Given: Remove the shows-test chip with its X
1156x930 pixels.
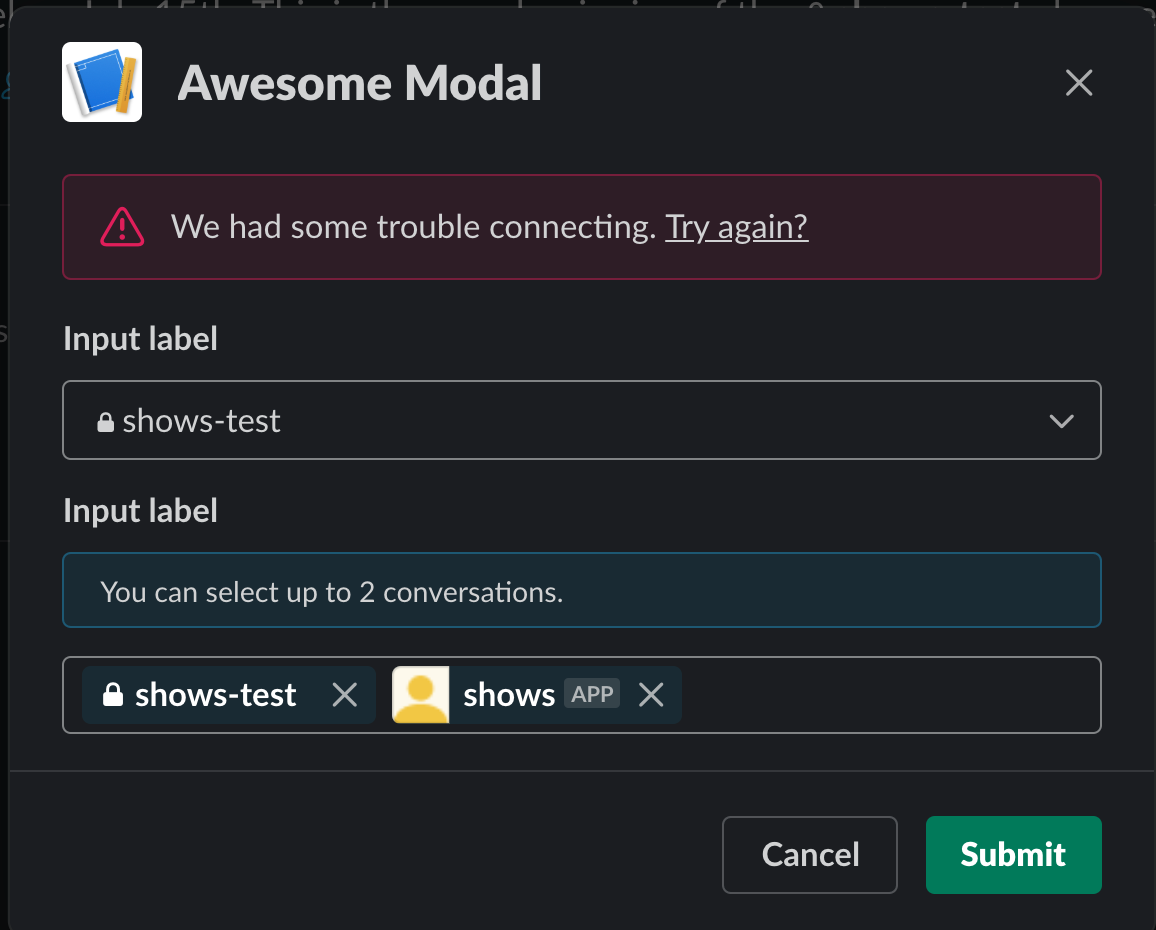Looking at the screenshot, I should (344, 695).
